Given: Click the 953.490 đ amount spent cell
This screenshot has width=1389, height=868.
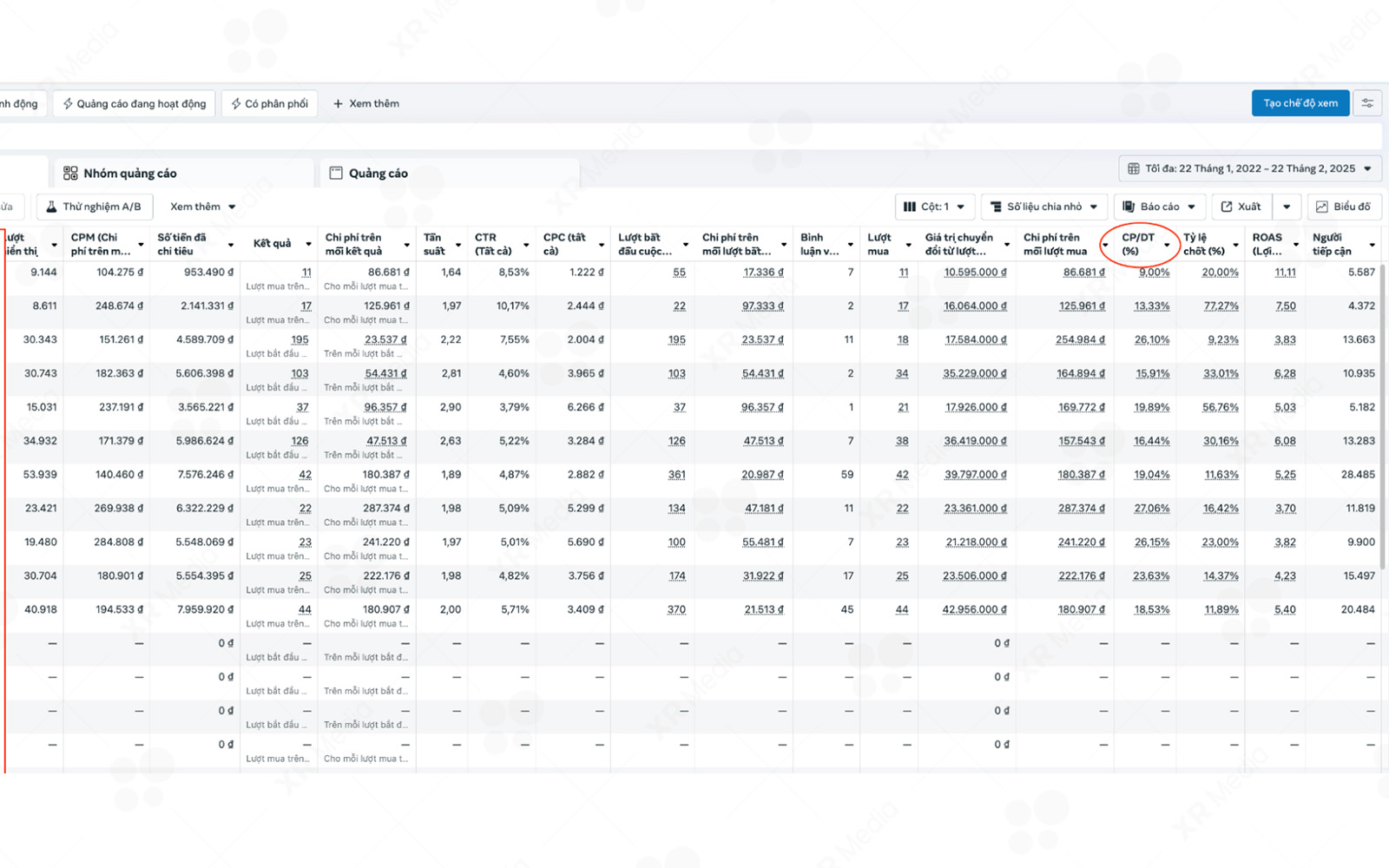Looking at the screenshot, I should (208, 273).
